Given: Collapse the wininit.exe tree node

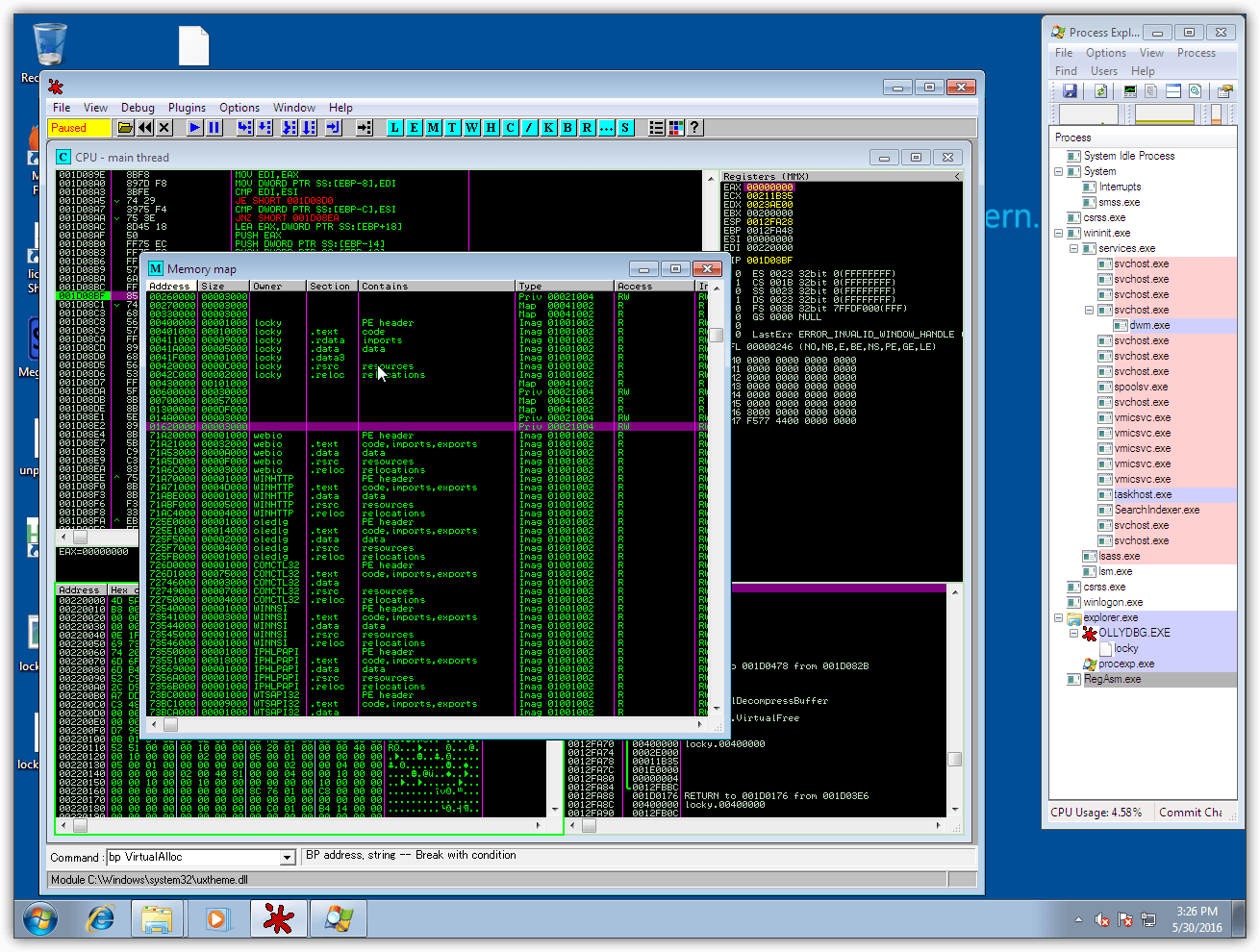Looking at the screenshot, I should point(1059,233).
